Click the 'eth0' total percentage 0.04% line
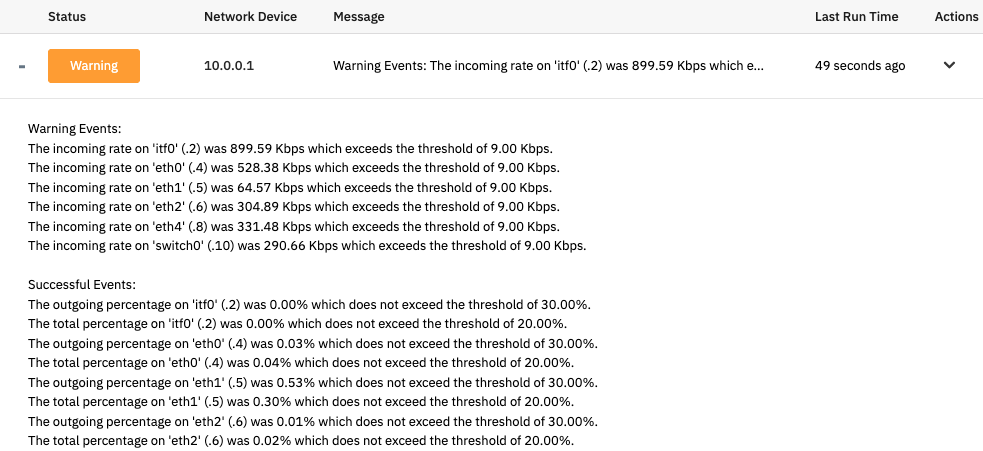The image size is (983, 451). tap(298, 362)
